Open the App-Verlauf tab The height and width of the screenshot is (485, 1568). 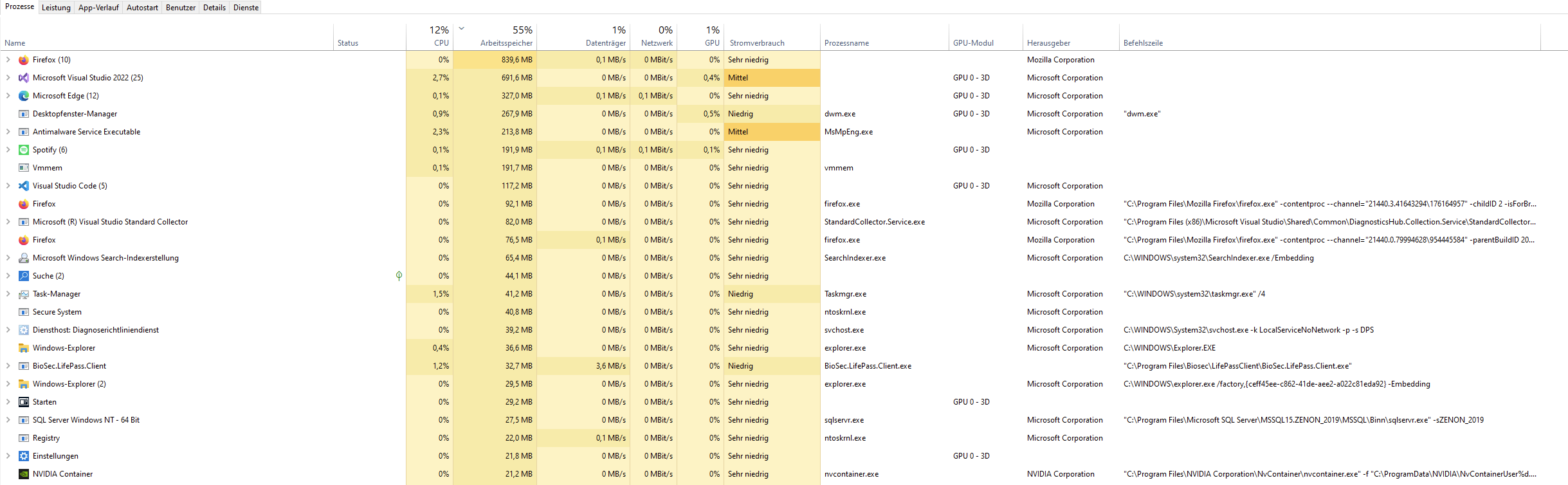click(x=98, y=8)
